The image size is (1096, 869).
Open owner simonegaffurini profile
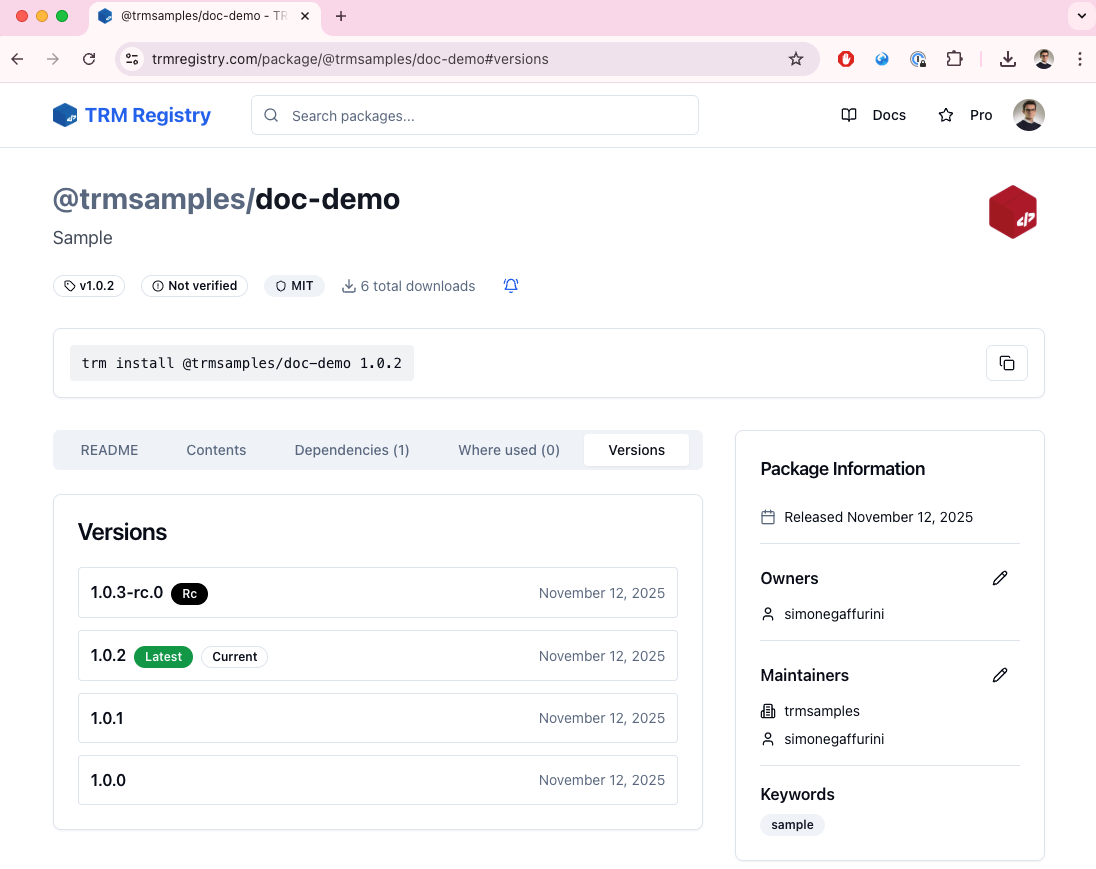click(834, 615)
